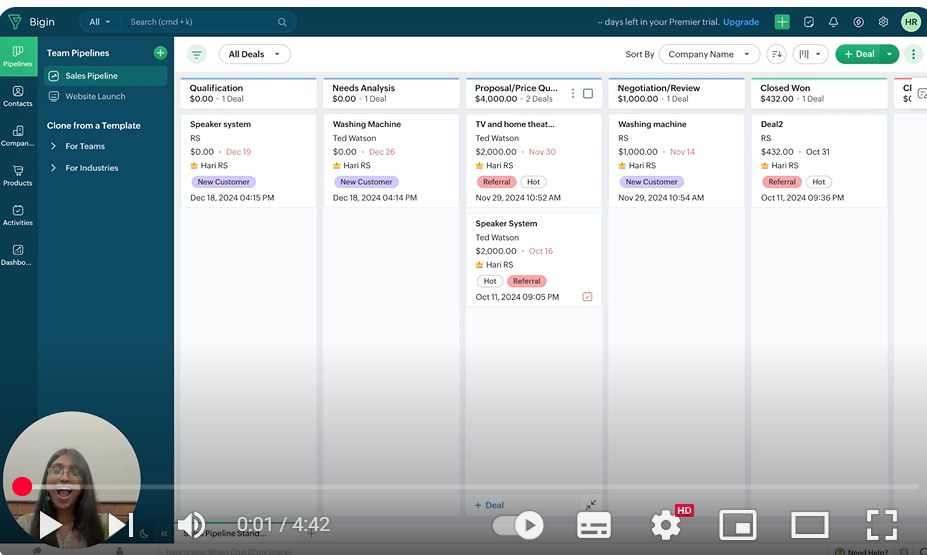Viewport: 927px width, 555px height.
Task: Click the Clone from a Template heading
Action: 93,125
